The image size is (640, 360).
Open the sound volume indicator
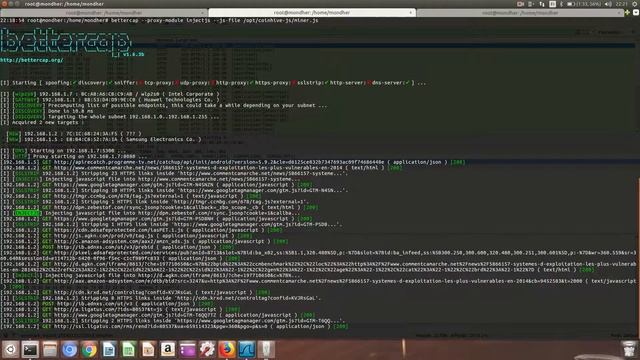(x=608, y=4)
